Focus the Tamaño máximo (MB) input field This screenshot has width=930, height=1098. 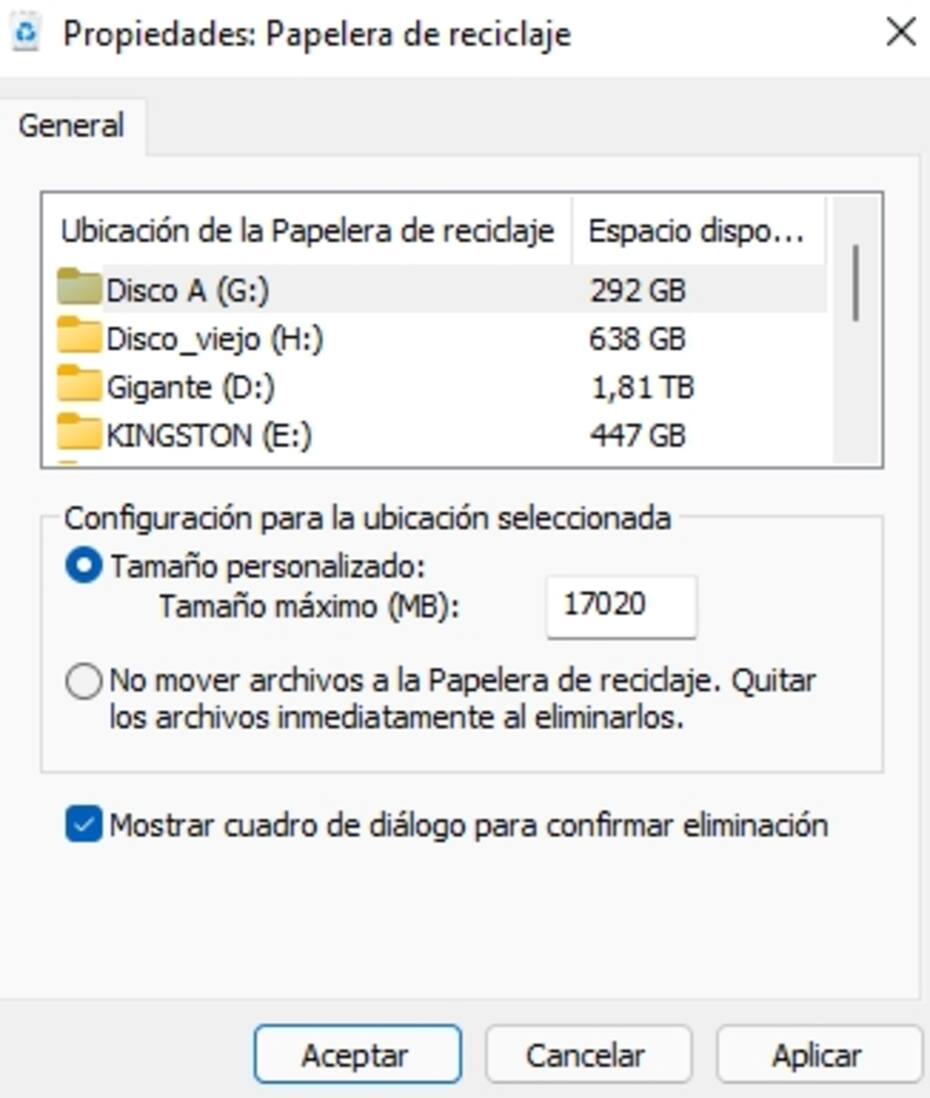point(621,606)
